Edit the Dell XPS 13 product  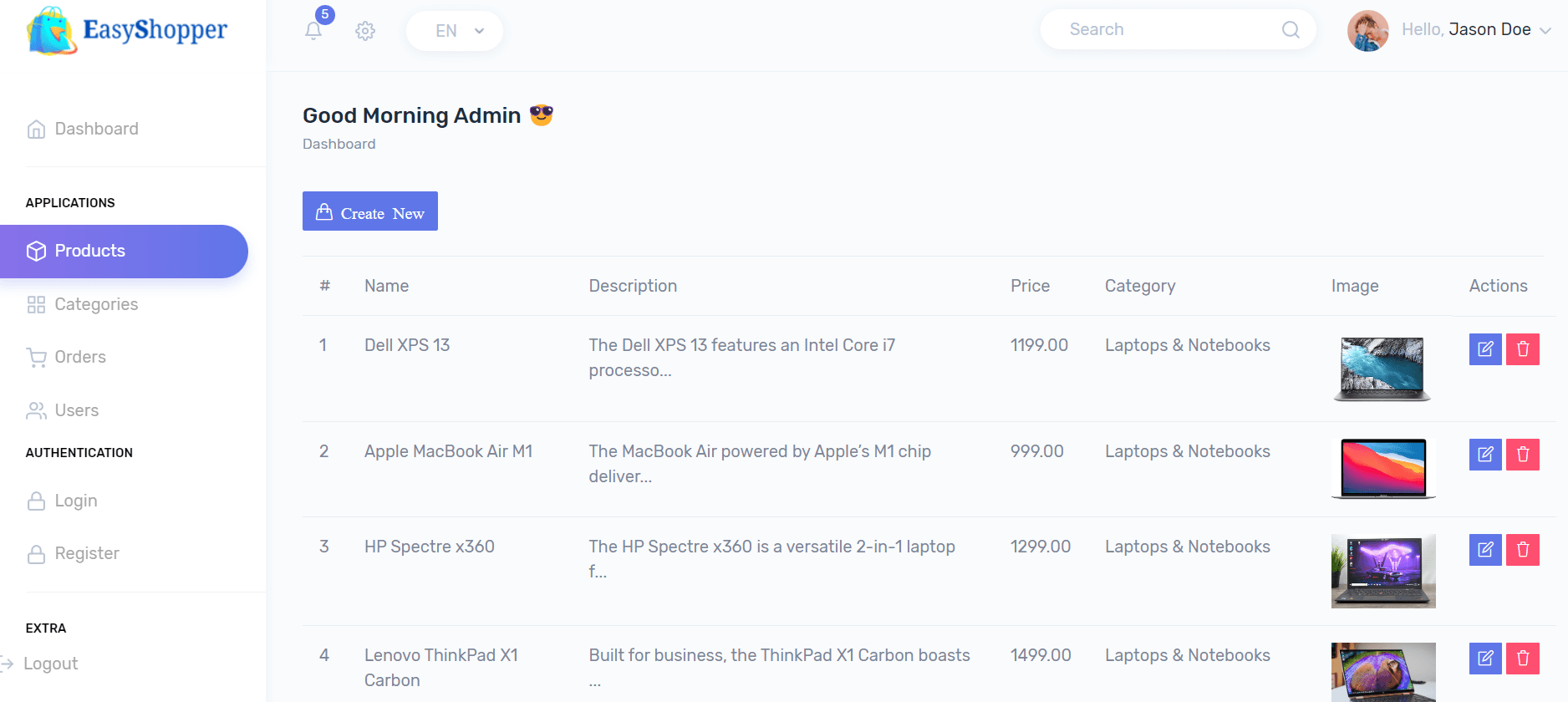1485,349
